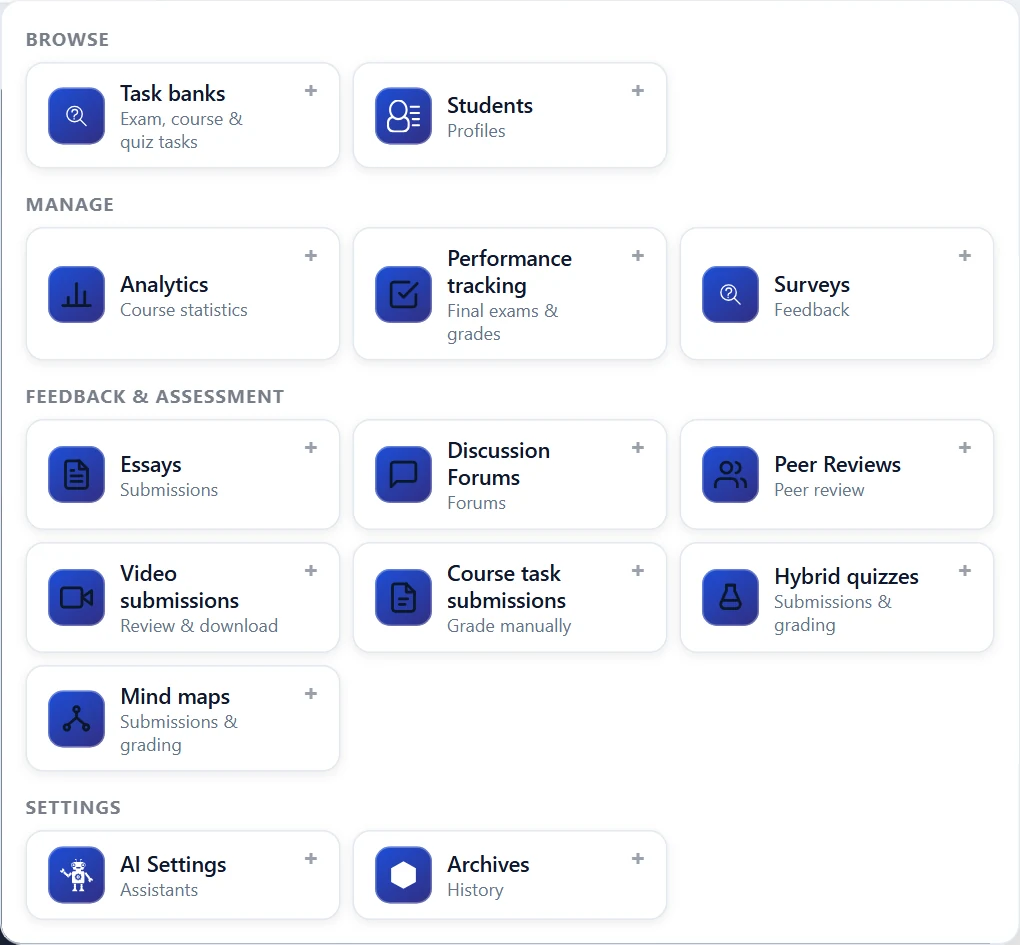Click the plus on Archives card

coord(638,858)
